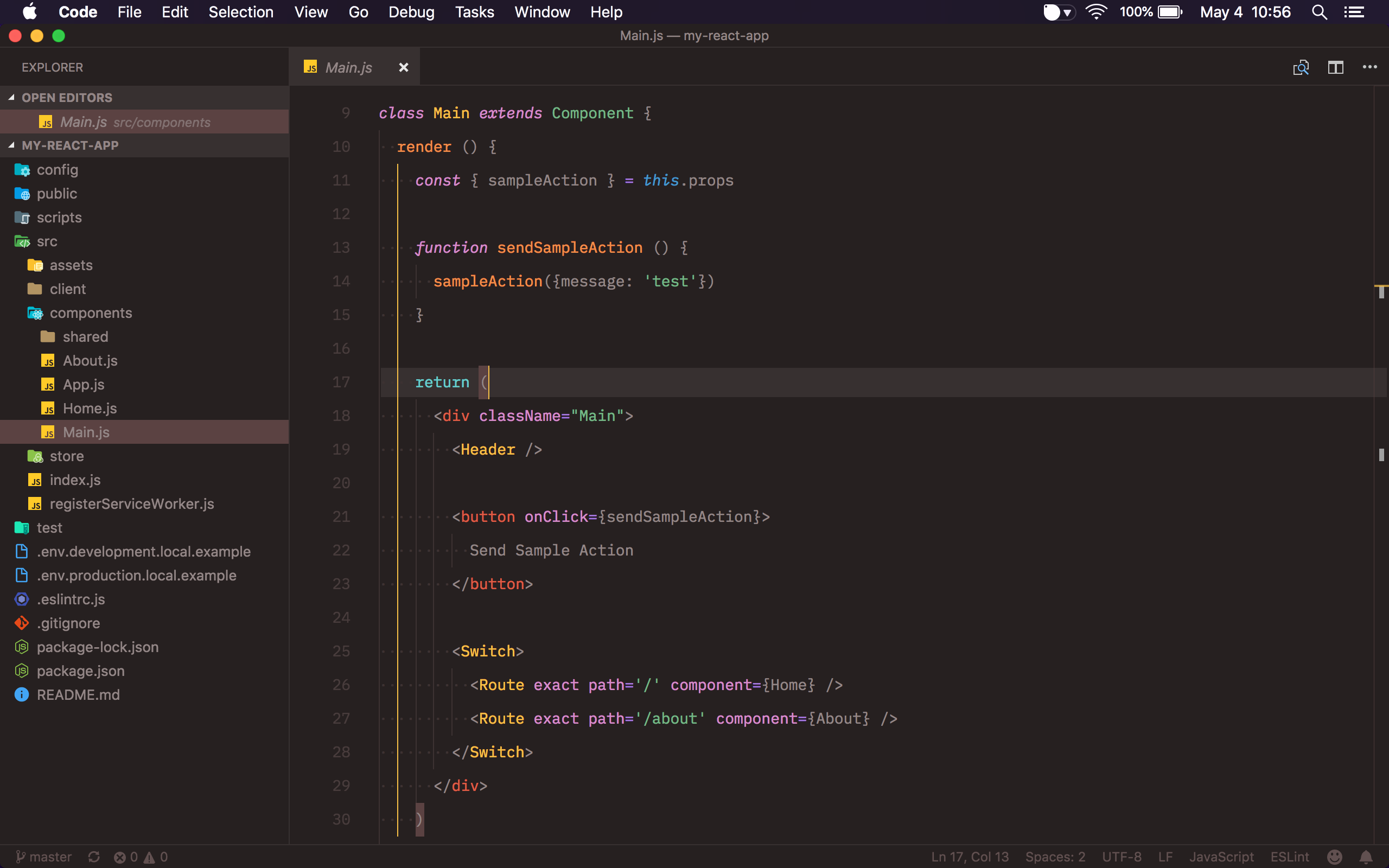
Task: Open About.js in the explorer
Action: [x=90, y=361]
